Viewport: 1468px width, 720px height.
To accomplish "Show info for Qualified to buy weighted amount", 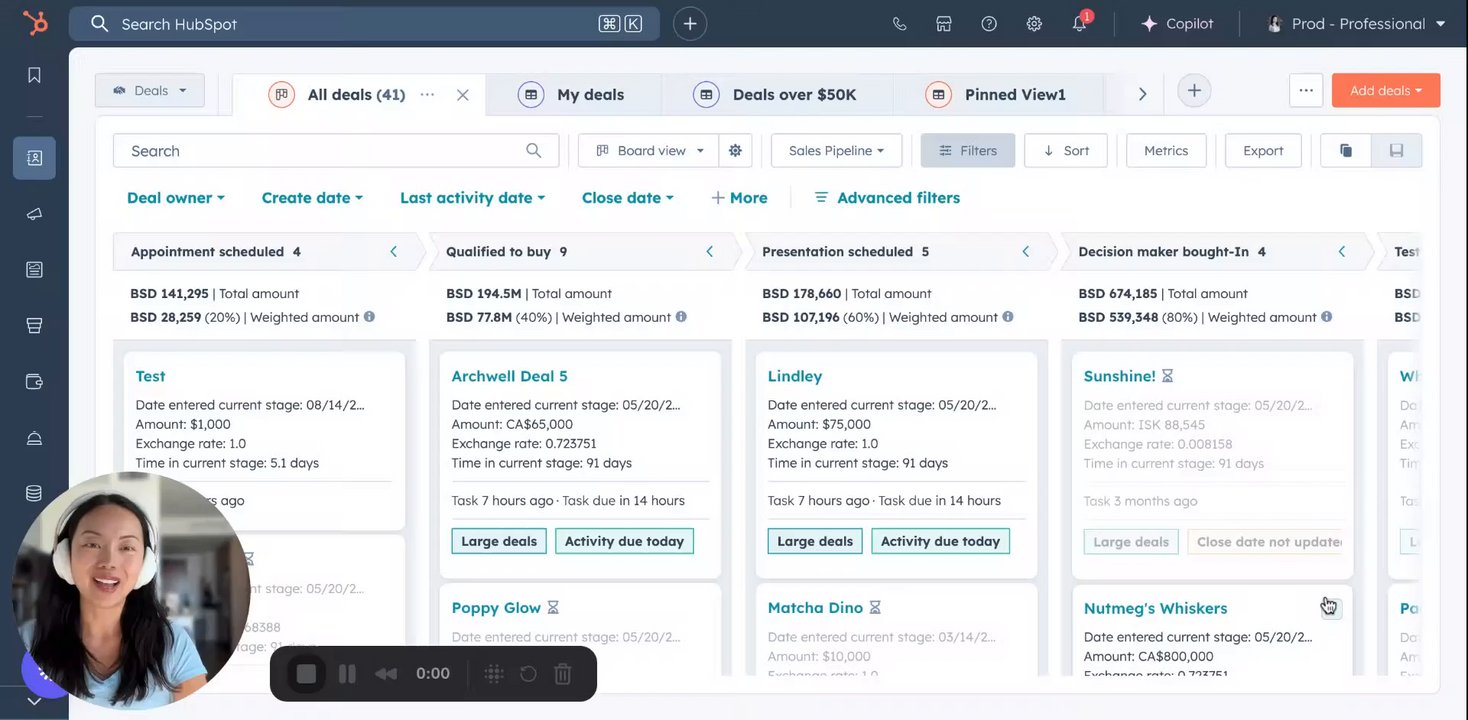I will [x=681, y=317].
